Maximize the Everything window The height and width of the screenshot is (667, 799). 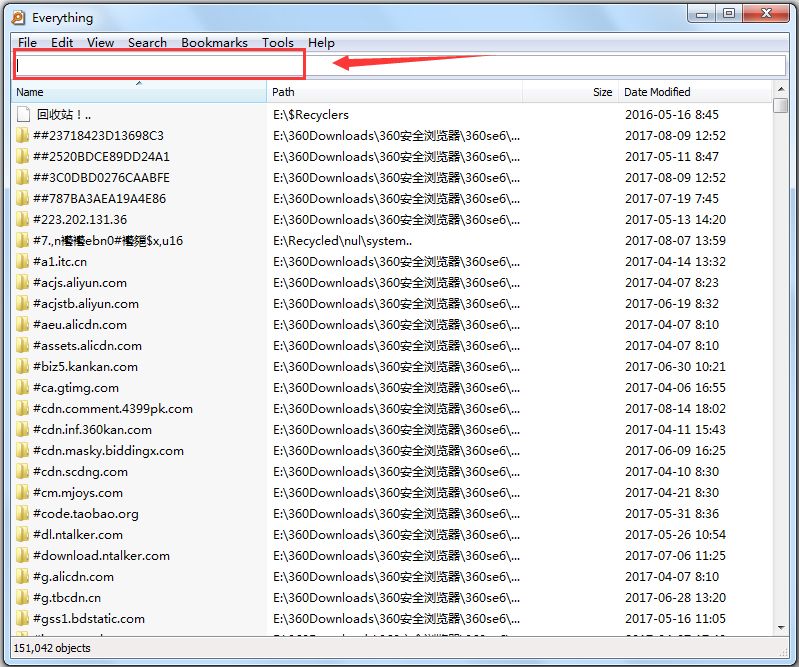click(729, 13)
